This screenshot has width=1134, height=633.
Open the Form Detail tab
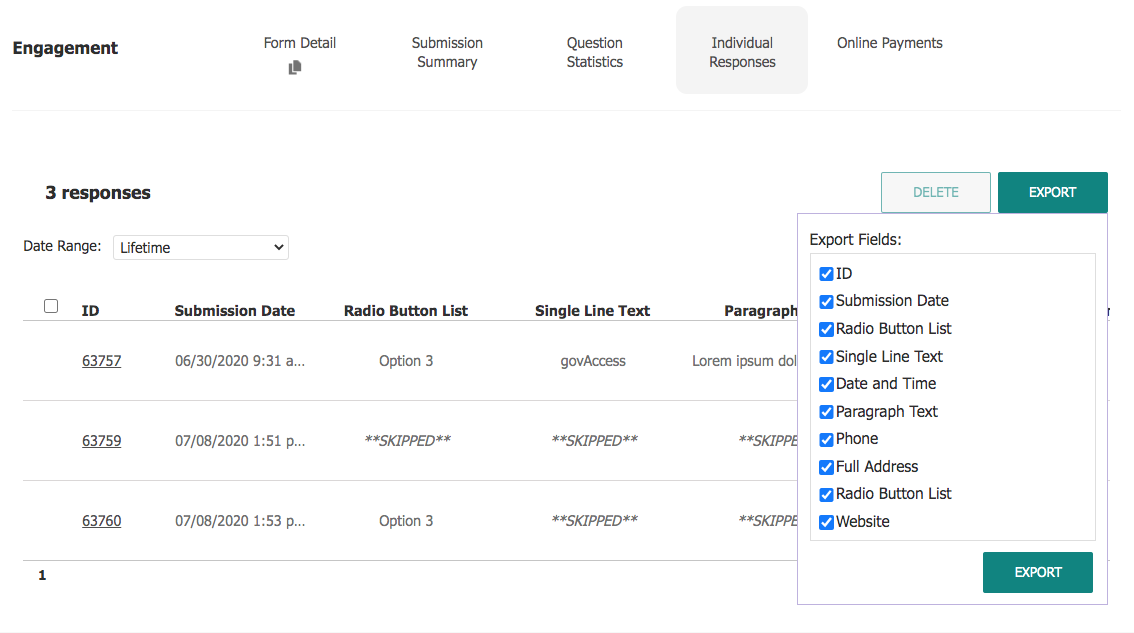pos(299,43)
